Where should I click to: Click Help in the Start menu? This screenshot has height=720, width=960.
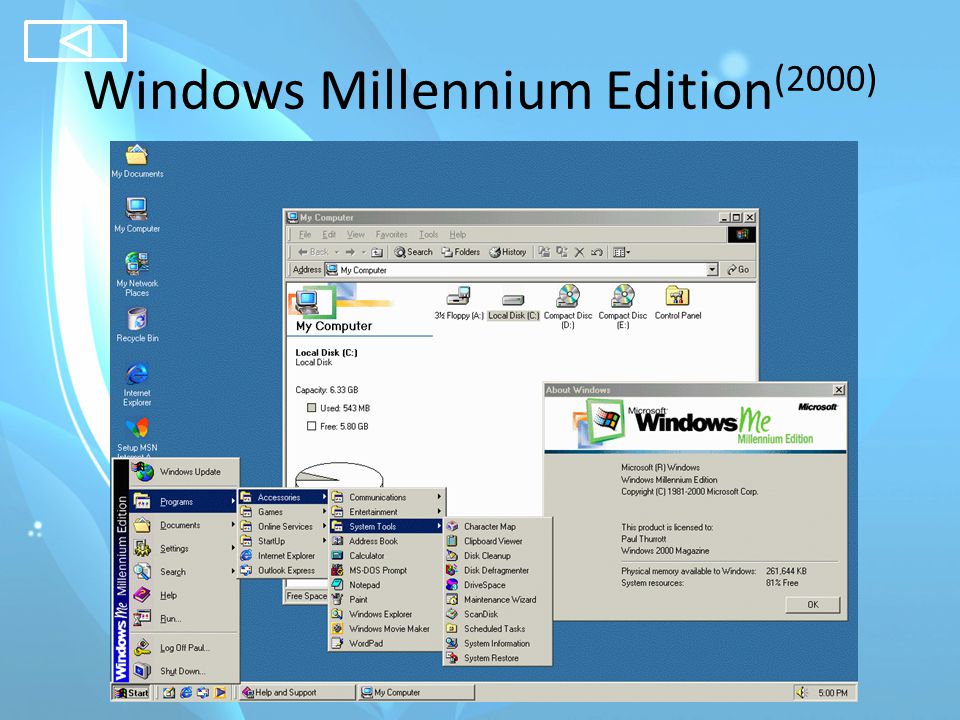pos(184,594)
